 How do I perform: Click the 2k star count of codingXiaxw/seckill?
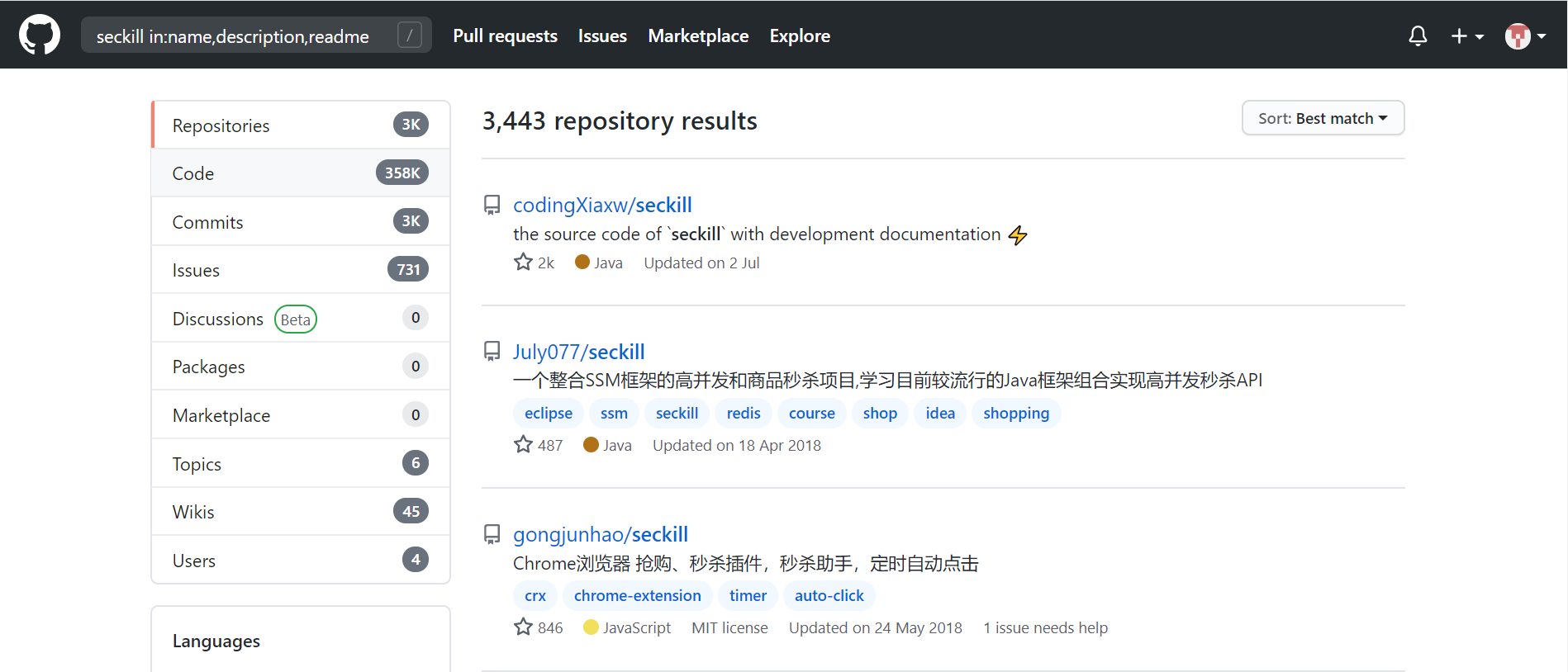pyautogui.click(x=535, y=263)
